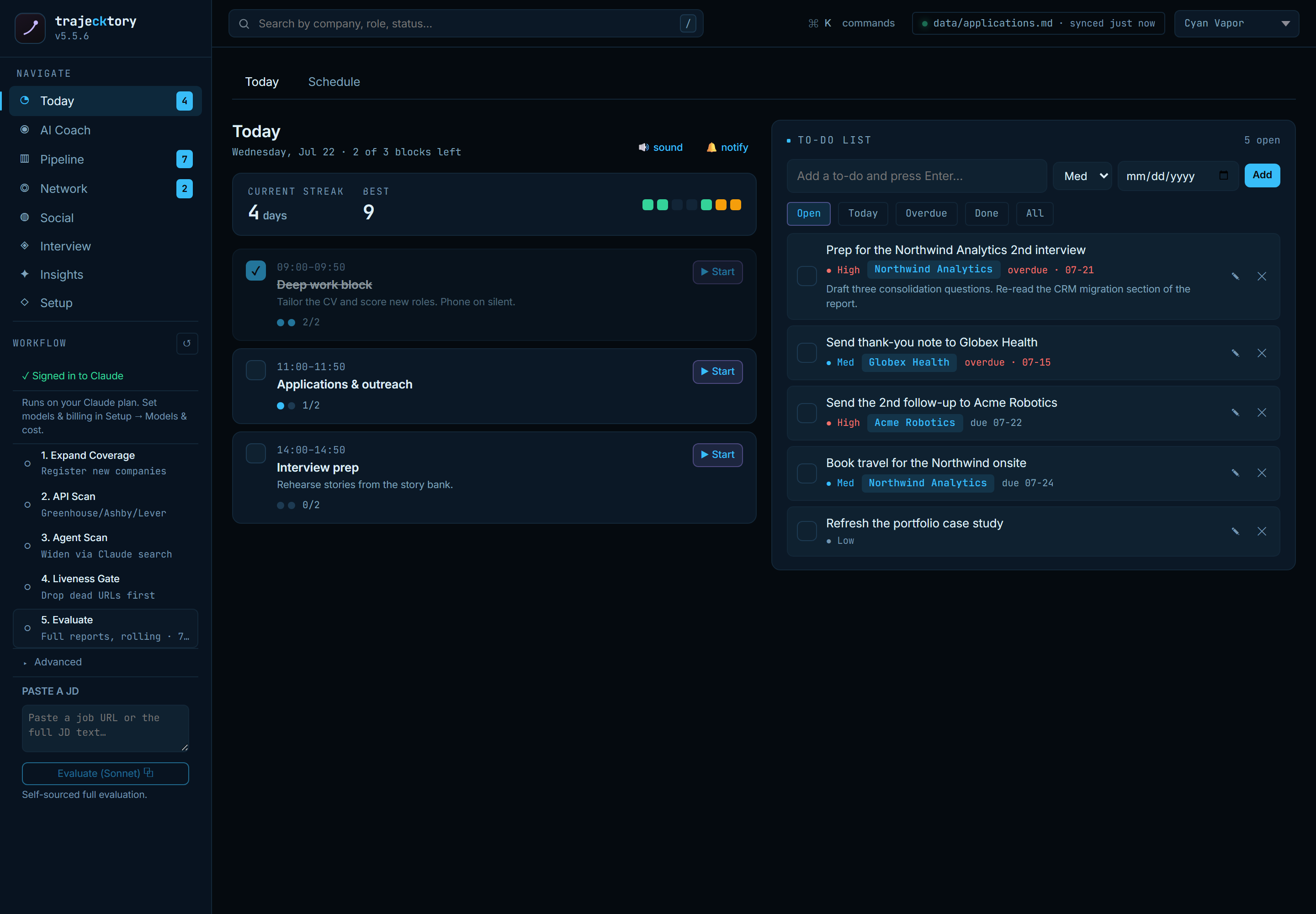1316x914 pixels.
Task: Open the Cyan Vapor theme dropdown
Action: 1236,23
